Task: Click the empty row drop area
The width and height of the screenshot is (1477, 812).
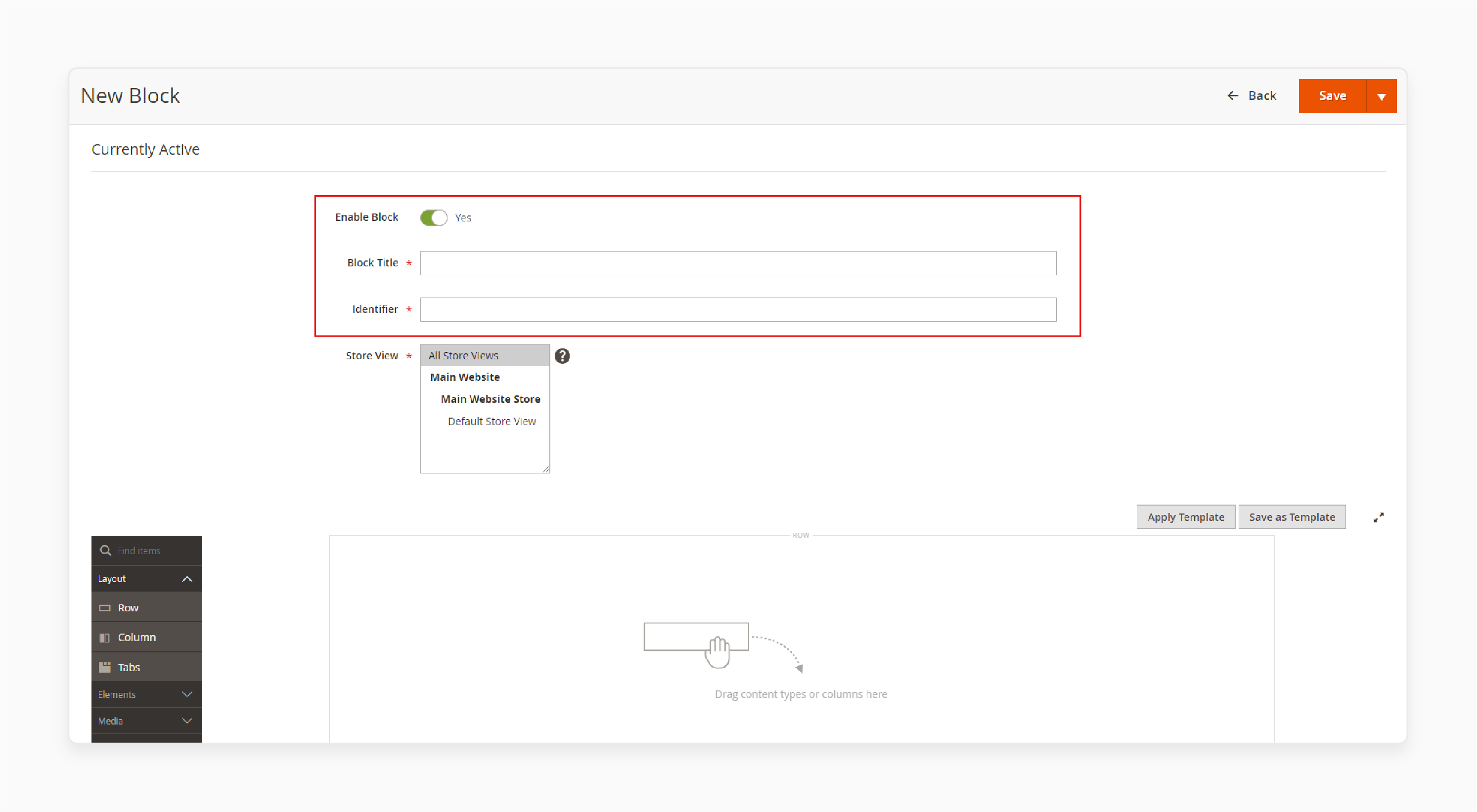Action: pyautogui.click(x=801, y=639)
